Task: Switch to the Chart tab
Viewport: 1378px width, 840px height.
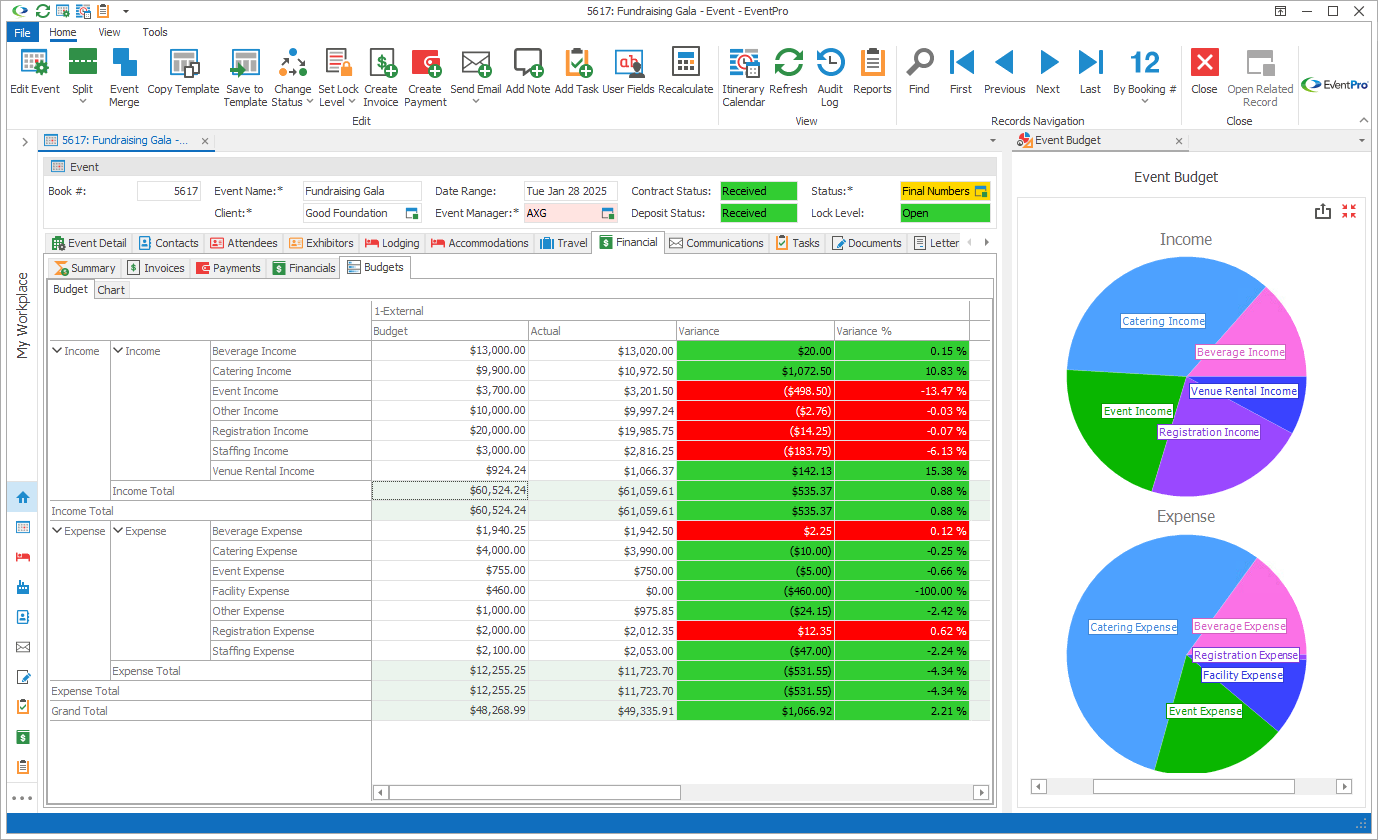Action: (x=112, y=289)
